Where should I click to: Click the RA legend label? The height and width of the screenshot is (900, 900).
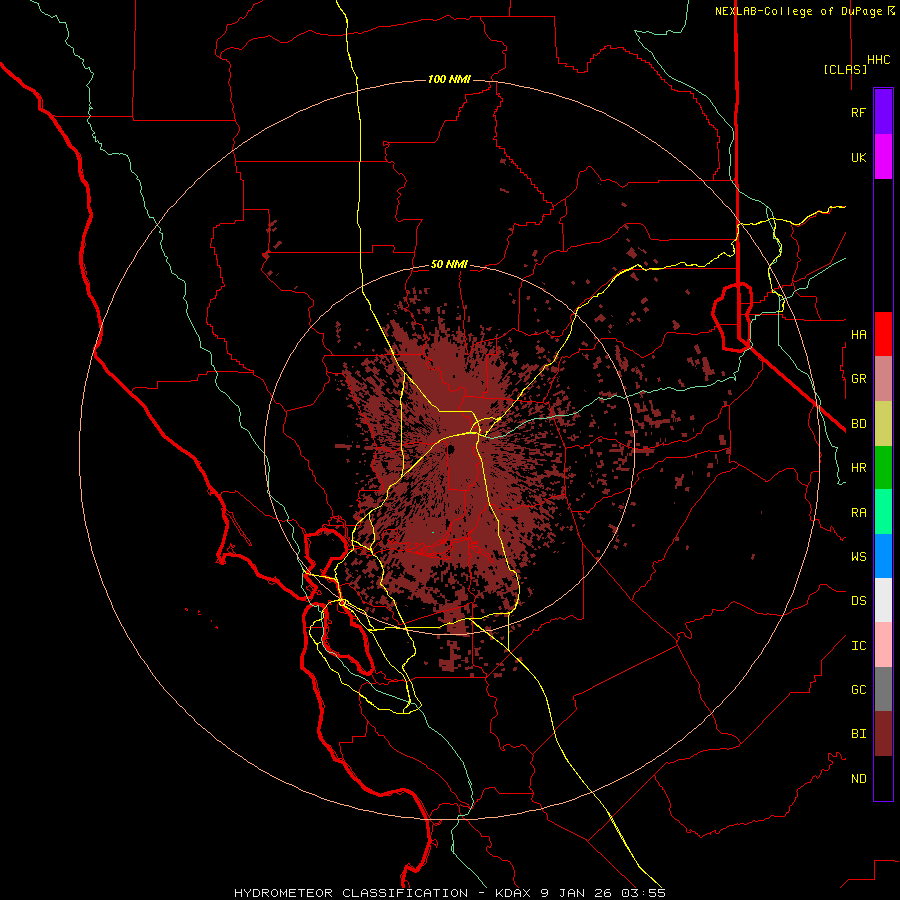pos(859,513)
